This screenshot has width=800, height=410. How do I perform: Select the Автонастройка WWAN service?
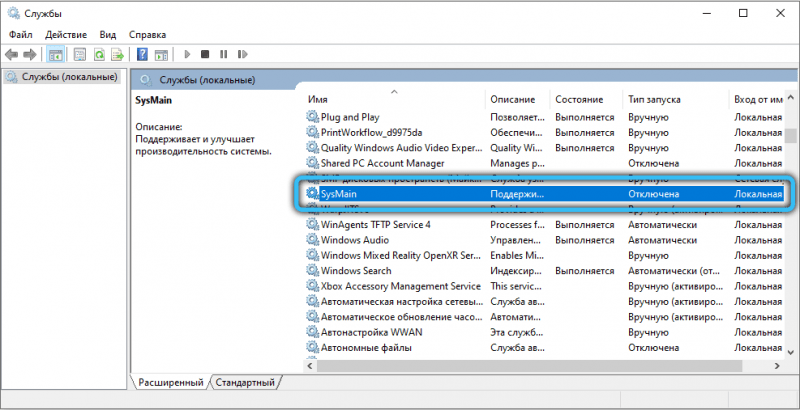[371, 332]
